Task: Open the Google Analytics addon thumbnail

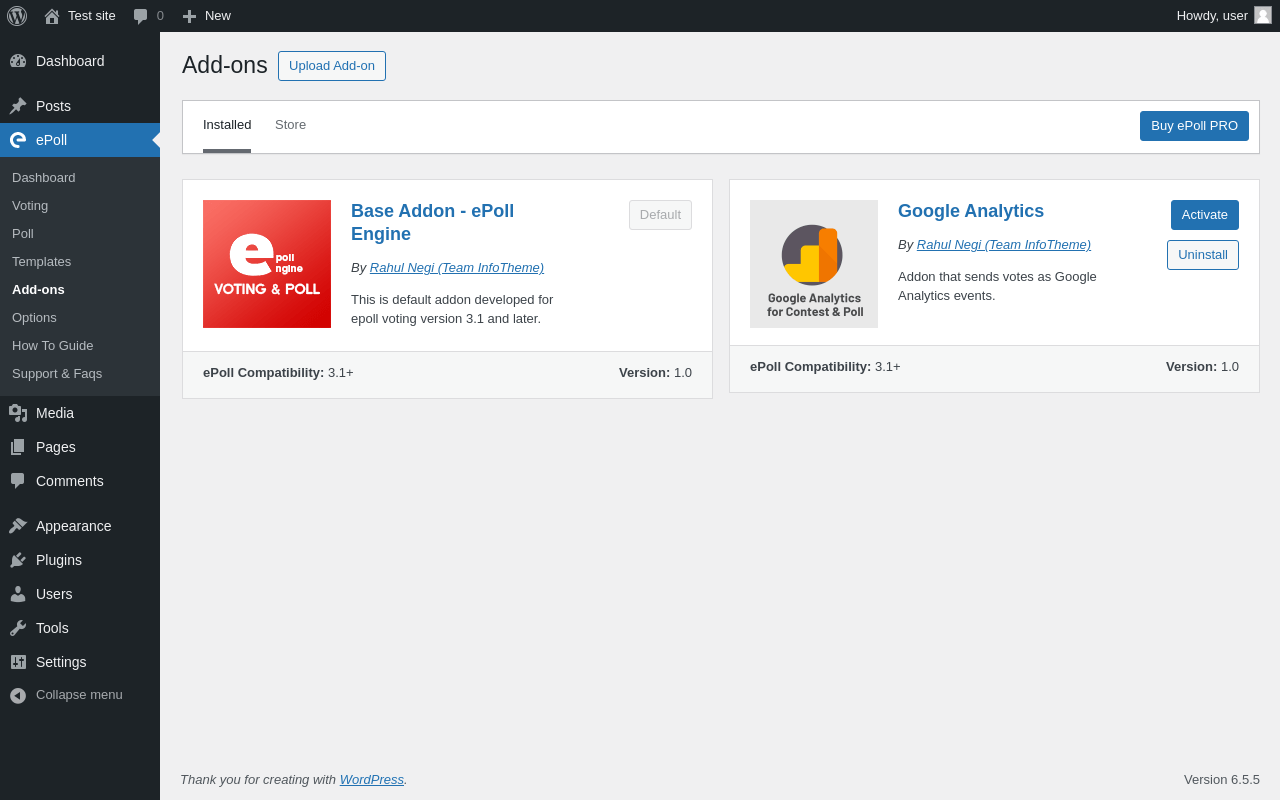Action: [x=814, y=264]
